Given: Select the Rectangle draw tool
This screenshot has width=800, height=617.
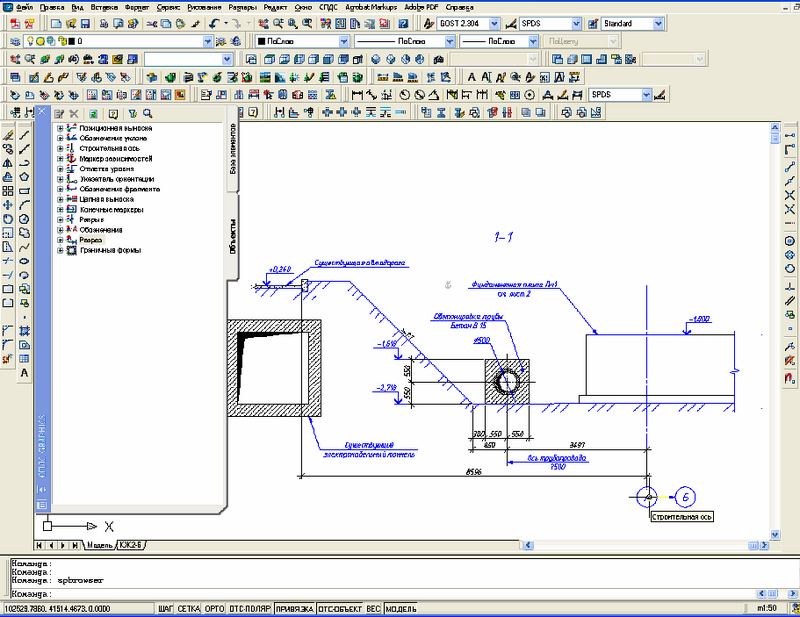Looking at the screenshot, I should (24, 191).
